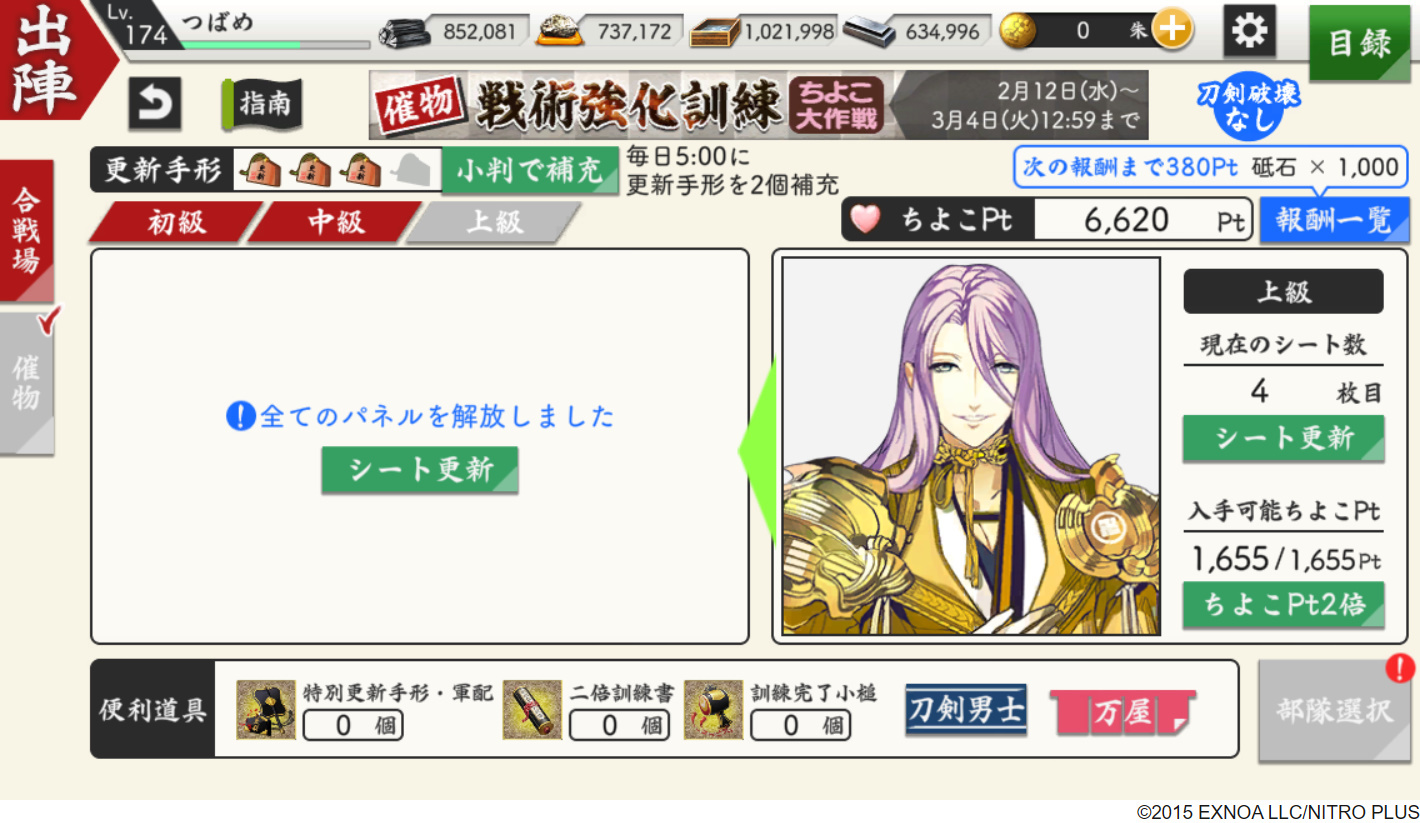Select the 特別更新手形・軍配 item icon

tap(266, 710)
